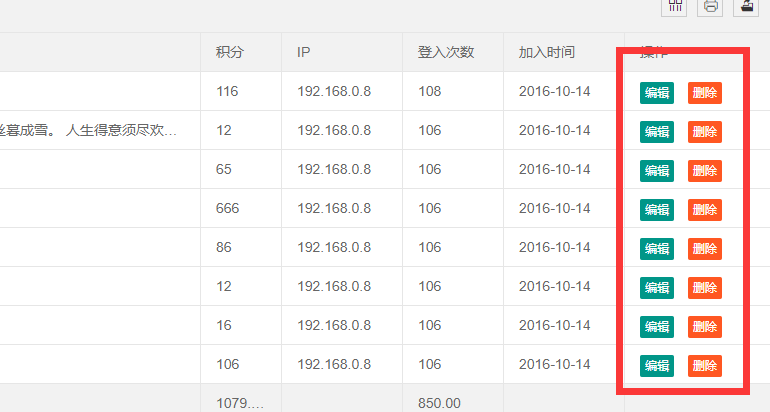Screen dimensions: 770x412
Task: Click the print table icon
Action: point(711,7)
